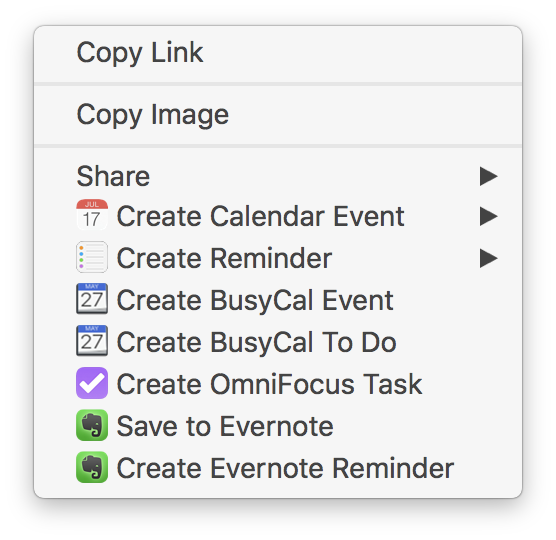Click the BusyCal icon beside Create BusyCal Event
Viewport: 556px width, 540px height.
tap(92, 299)
